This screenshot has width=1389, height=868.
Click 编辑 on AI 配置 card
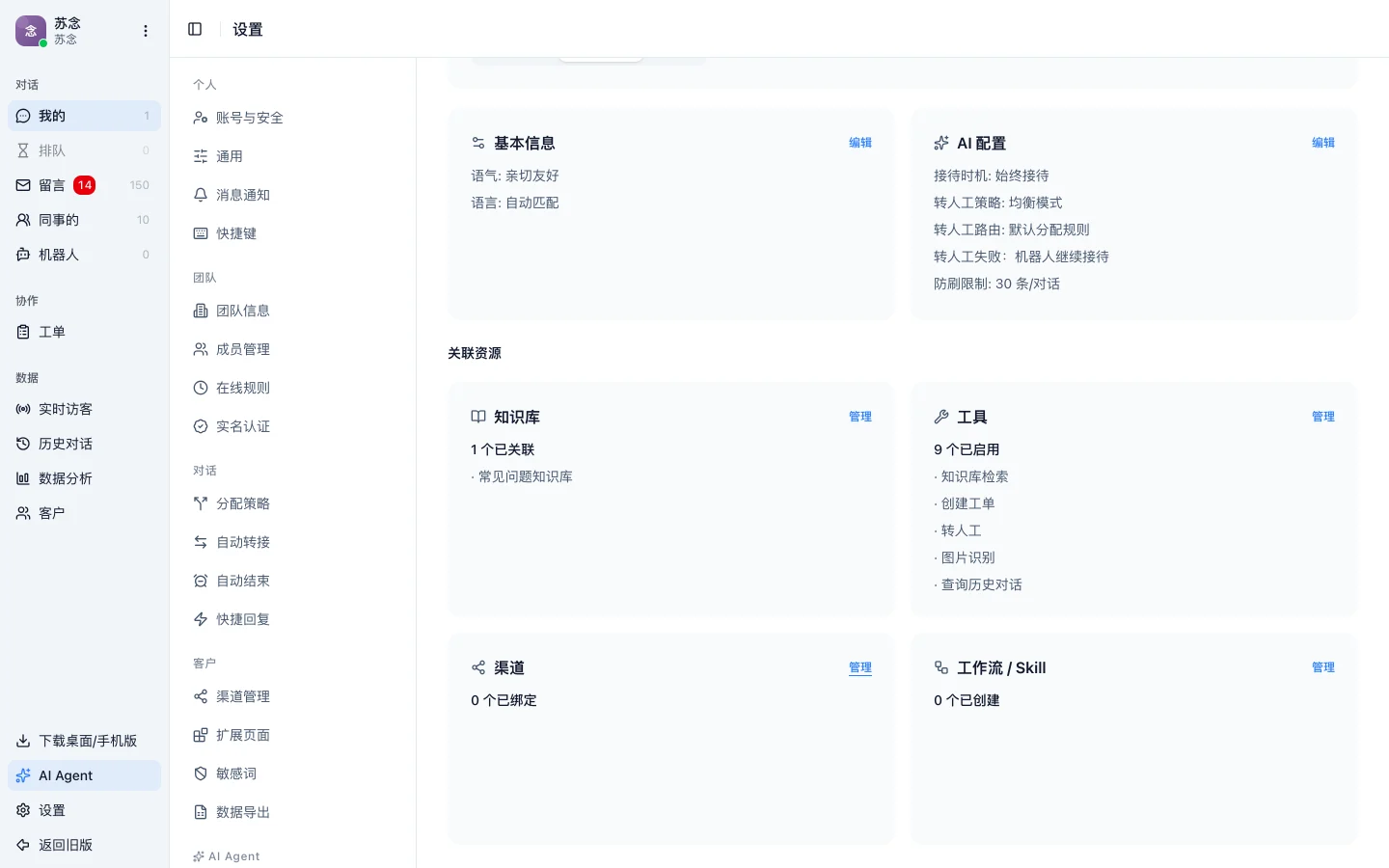[x=1323, y=143]
